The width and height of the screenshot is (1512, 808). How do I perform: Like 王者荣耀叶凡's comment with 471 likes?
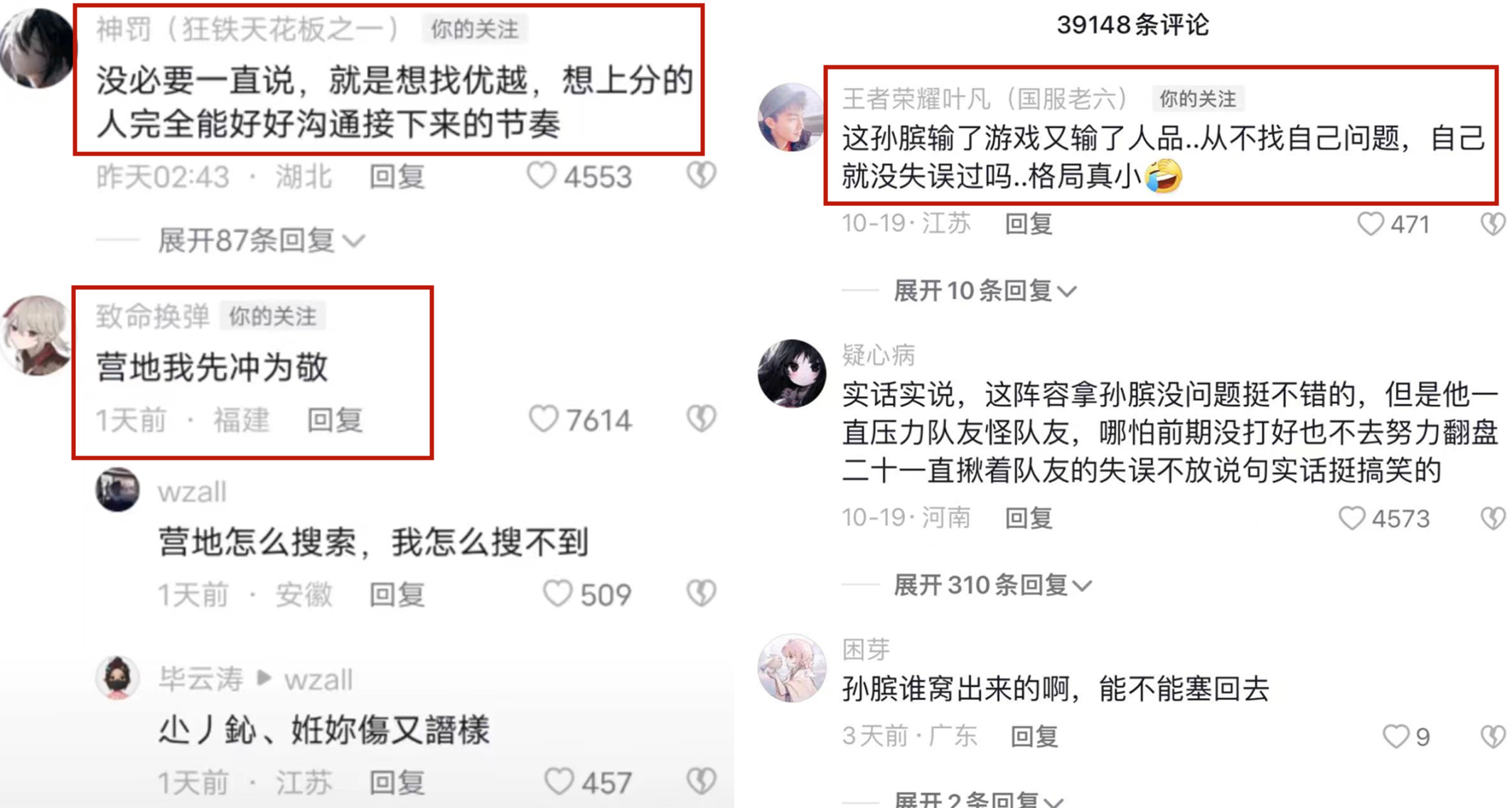(x=1370, y=224)
